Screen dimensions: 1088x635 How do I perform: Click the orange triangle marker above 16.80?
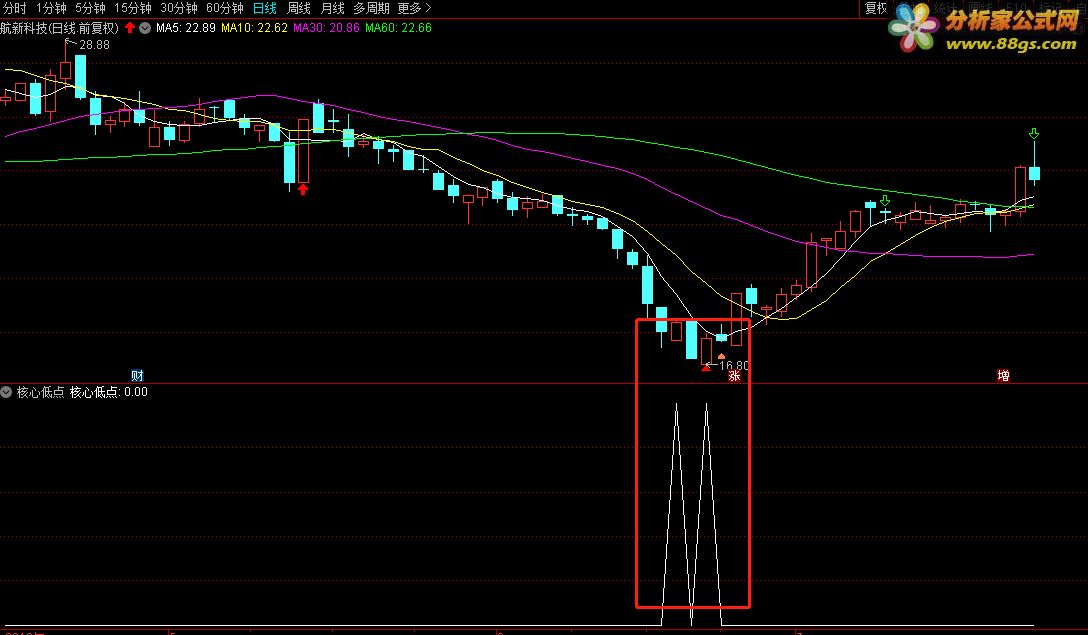click(x=721, y=356)
